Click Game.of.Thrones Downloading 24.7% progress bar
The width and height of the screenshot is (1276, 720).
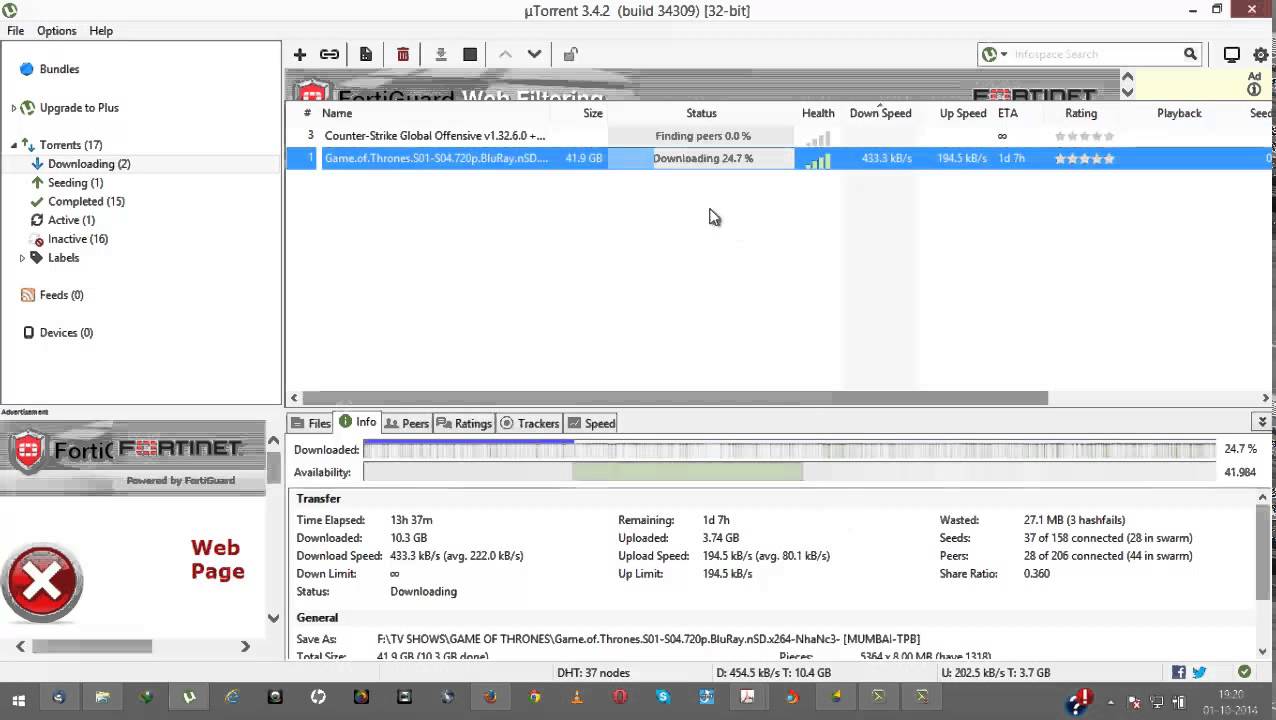[x=701, y=158]
